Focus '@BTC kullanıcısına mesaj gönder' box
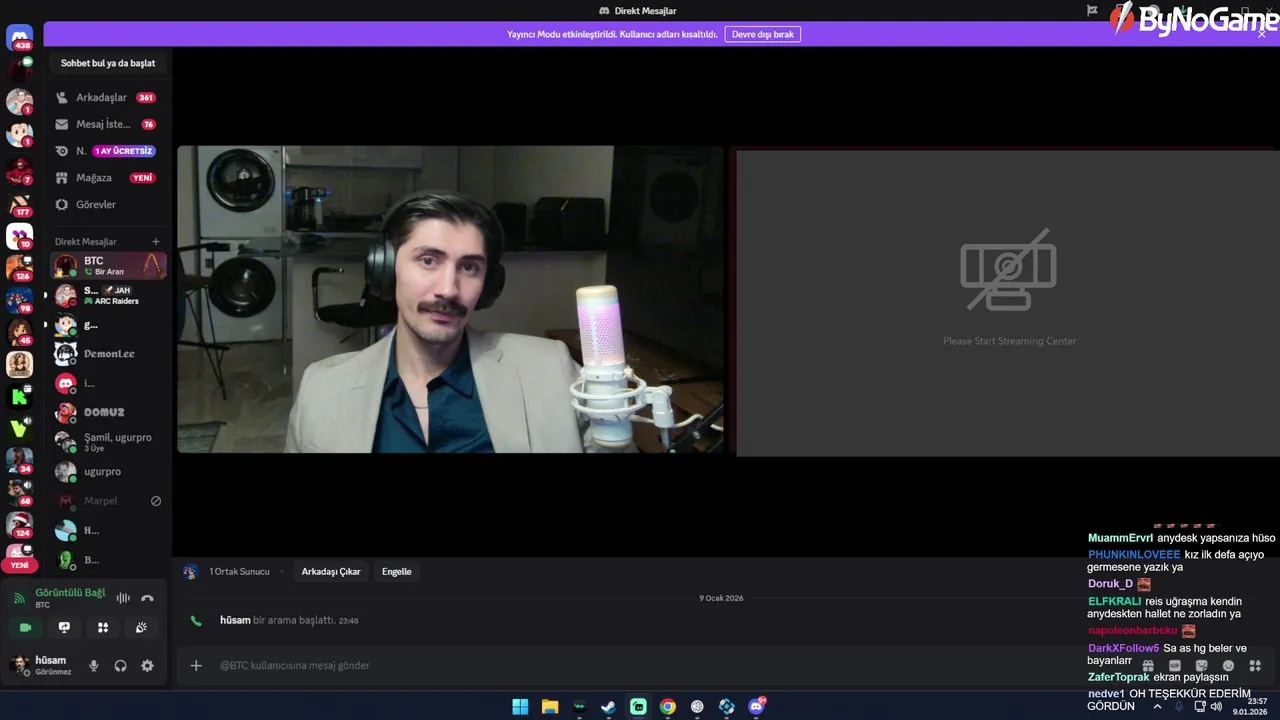1280x720 pixels. click(x=640, y=665)
